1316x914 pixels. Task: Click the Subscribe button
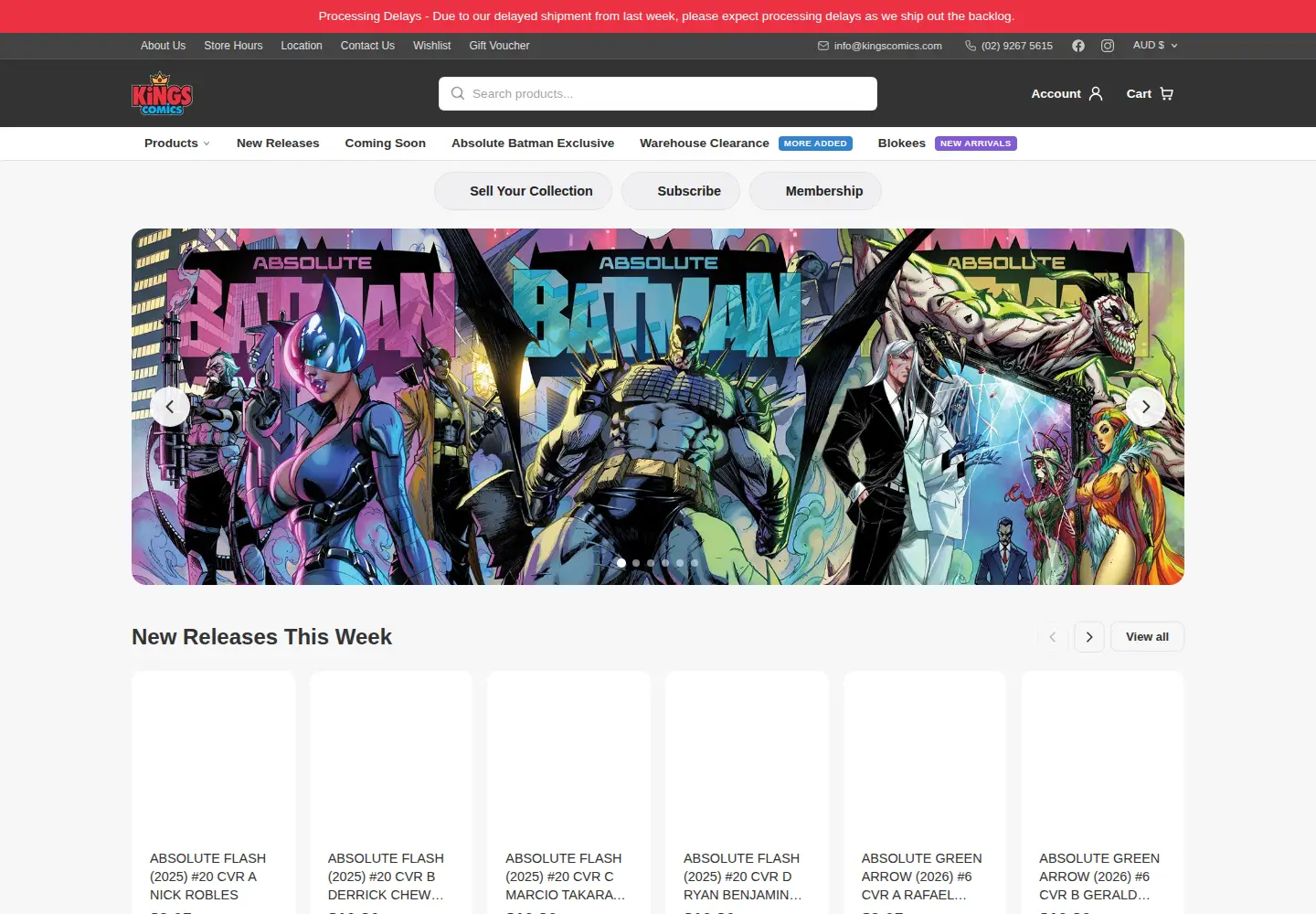(x=681, y=191)
